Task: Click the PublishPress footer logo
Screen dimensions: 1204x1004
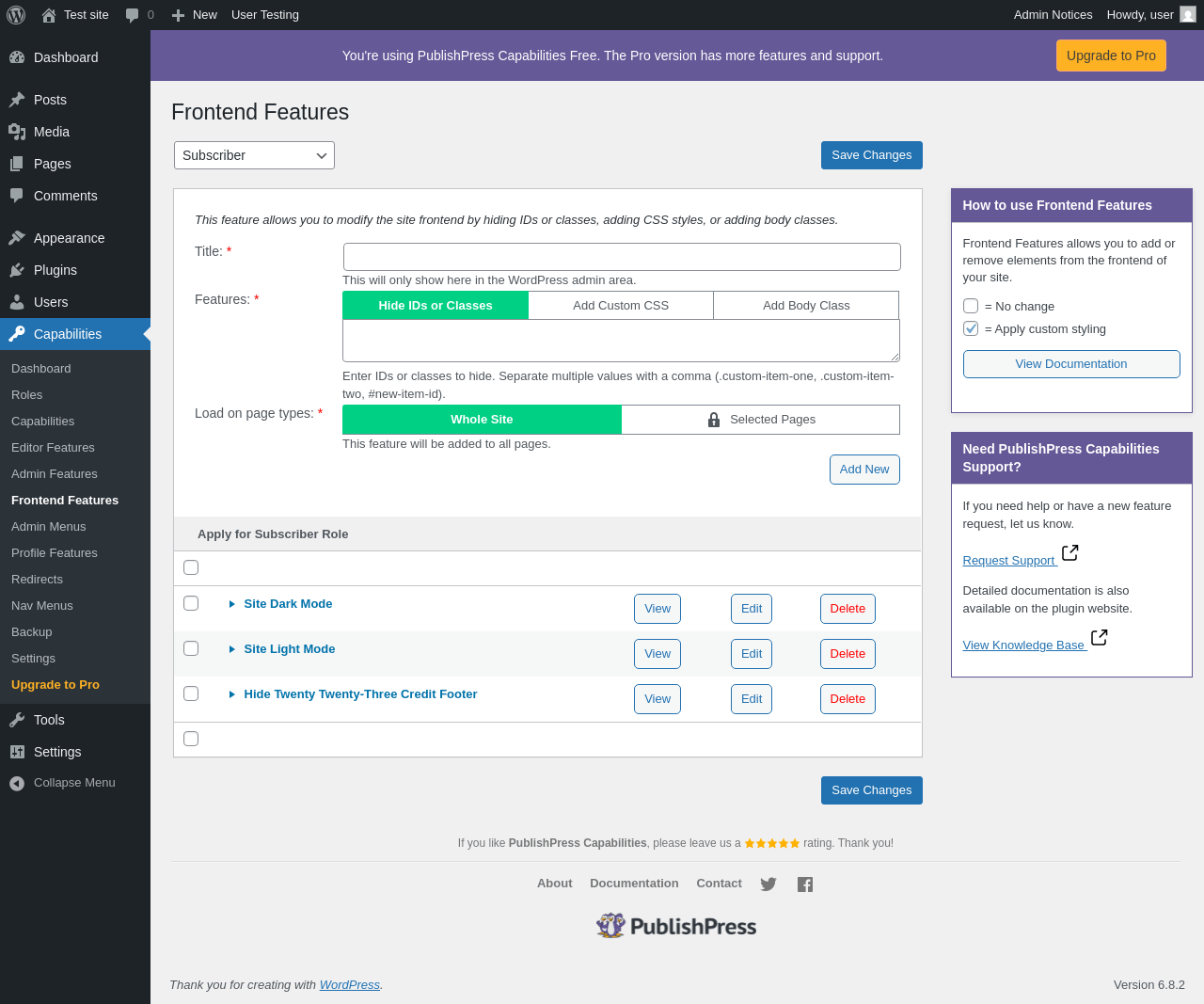Action: (676, 926)
